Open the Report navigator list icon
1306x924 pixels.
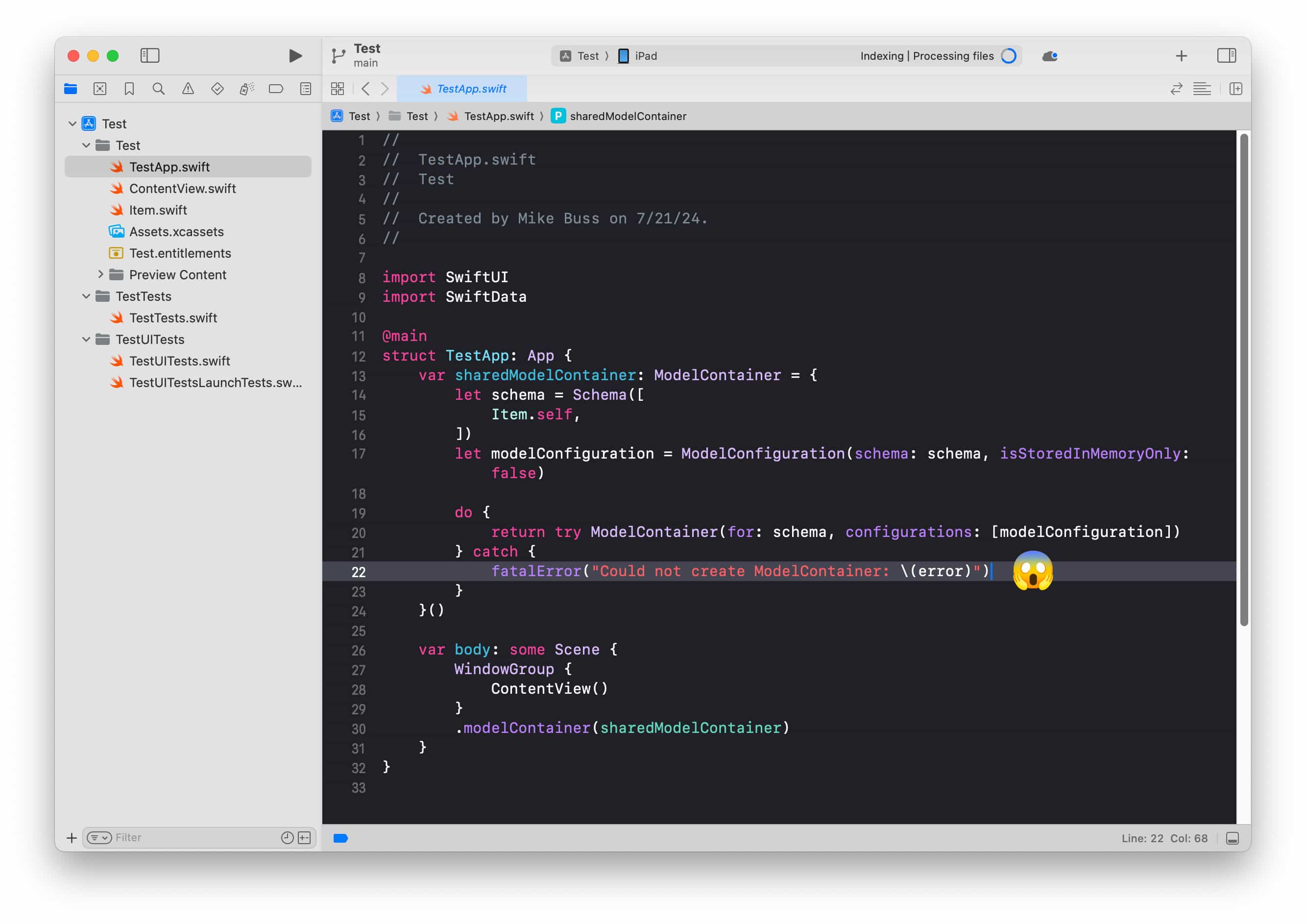(x=306, y=89)
